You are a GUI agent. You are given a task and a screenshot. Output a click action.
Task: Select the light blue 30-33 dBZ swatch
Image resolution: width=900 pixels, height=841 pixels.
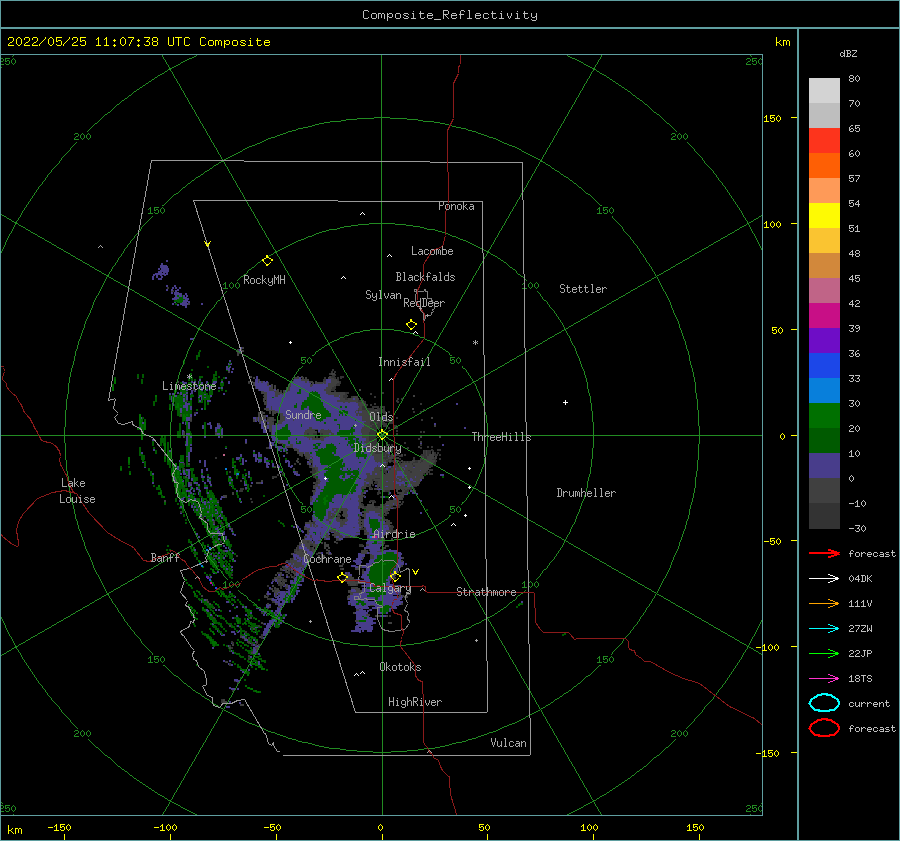point(824,391)
